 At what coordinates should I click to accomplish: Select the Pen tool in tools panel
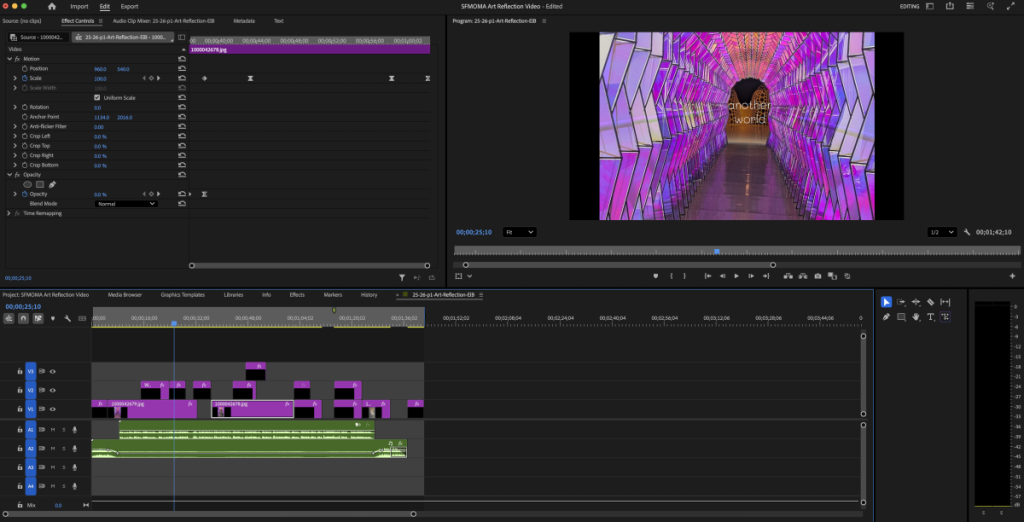click(886, 317)
